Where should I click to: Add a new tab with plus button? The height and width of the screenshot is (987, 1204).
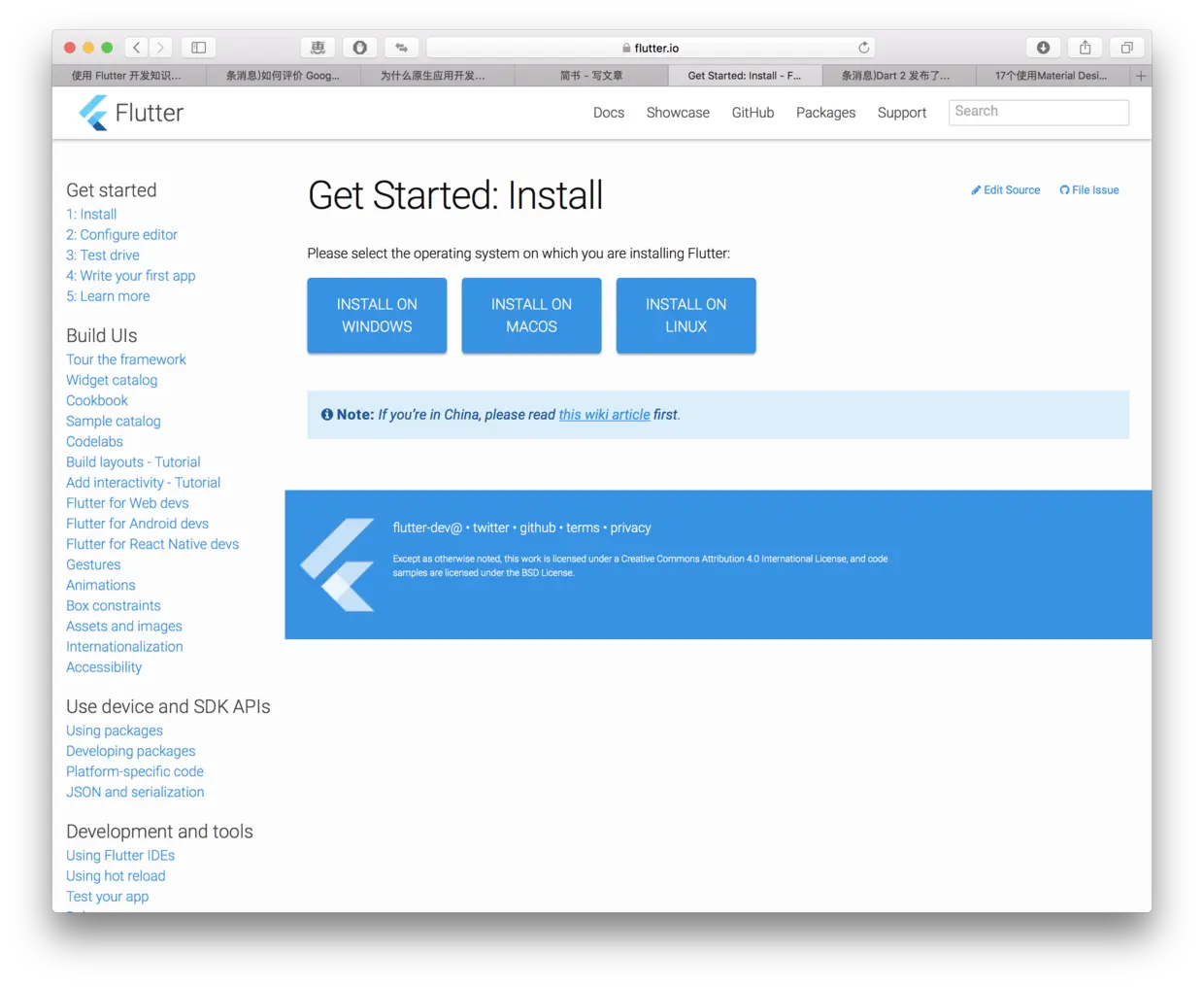[1141, 76]
